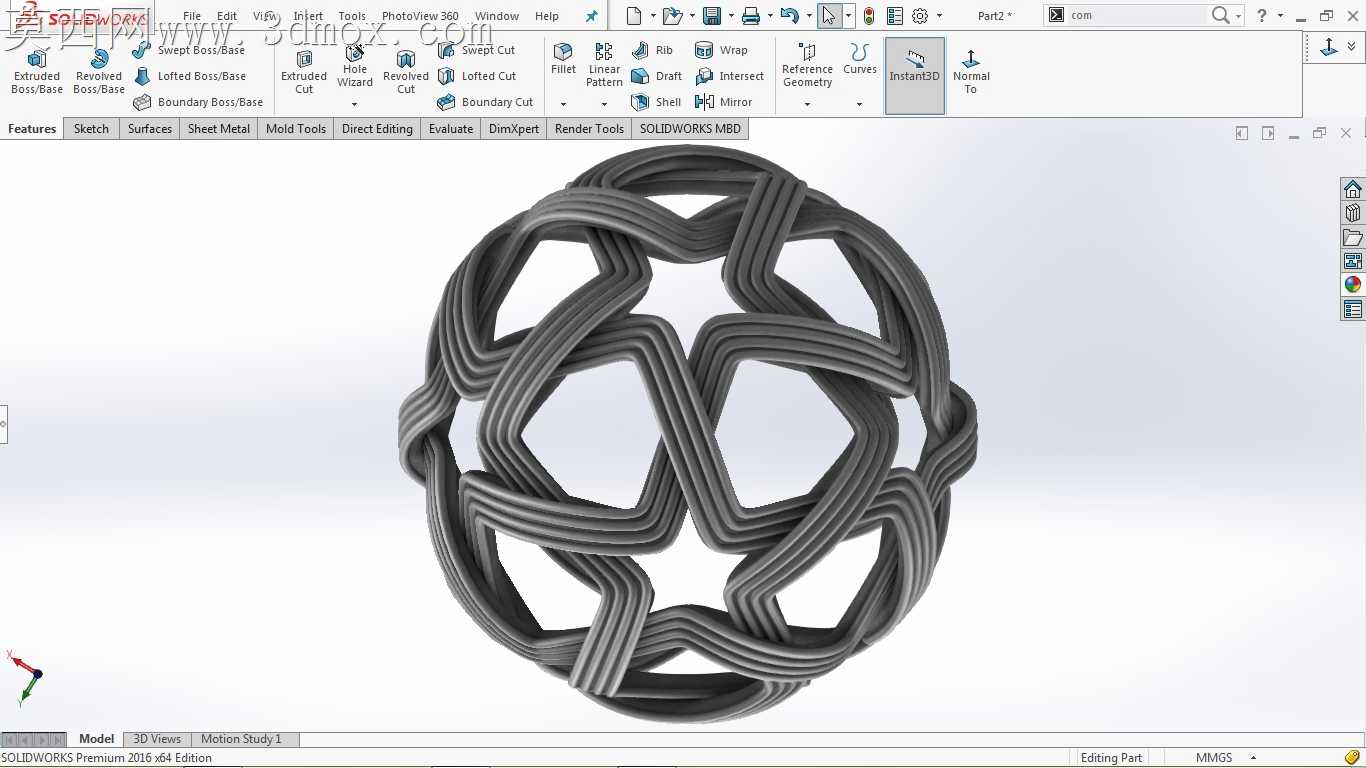
Task: Click the New document icon
Action: [634, 15]
